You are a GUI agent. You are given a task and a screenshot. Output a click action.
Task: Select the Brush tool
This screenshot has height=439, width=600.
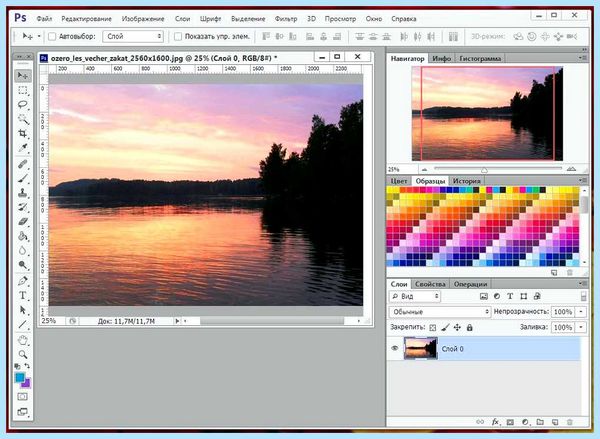(x=23, y=179)
